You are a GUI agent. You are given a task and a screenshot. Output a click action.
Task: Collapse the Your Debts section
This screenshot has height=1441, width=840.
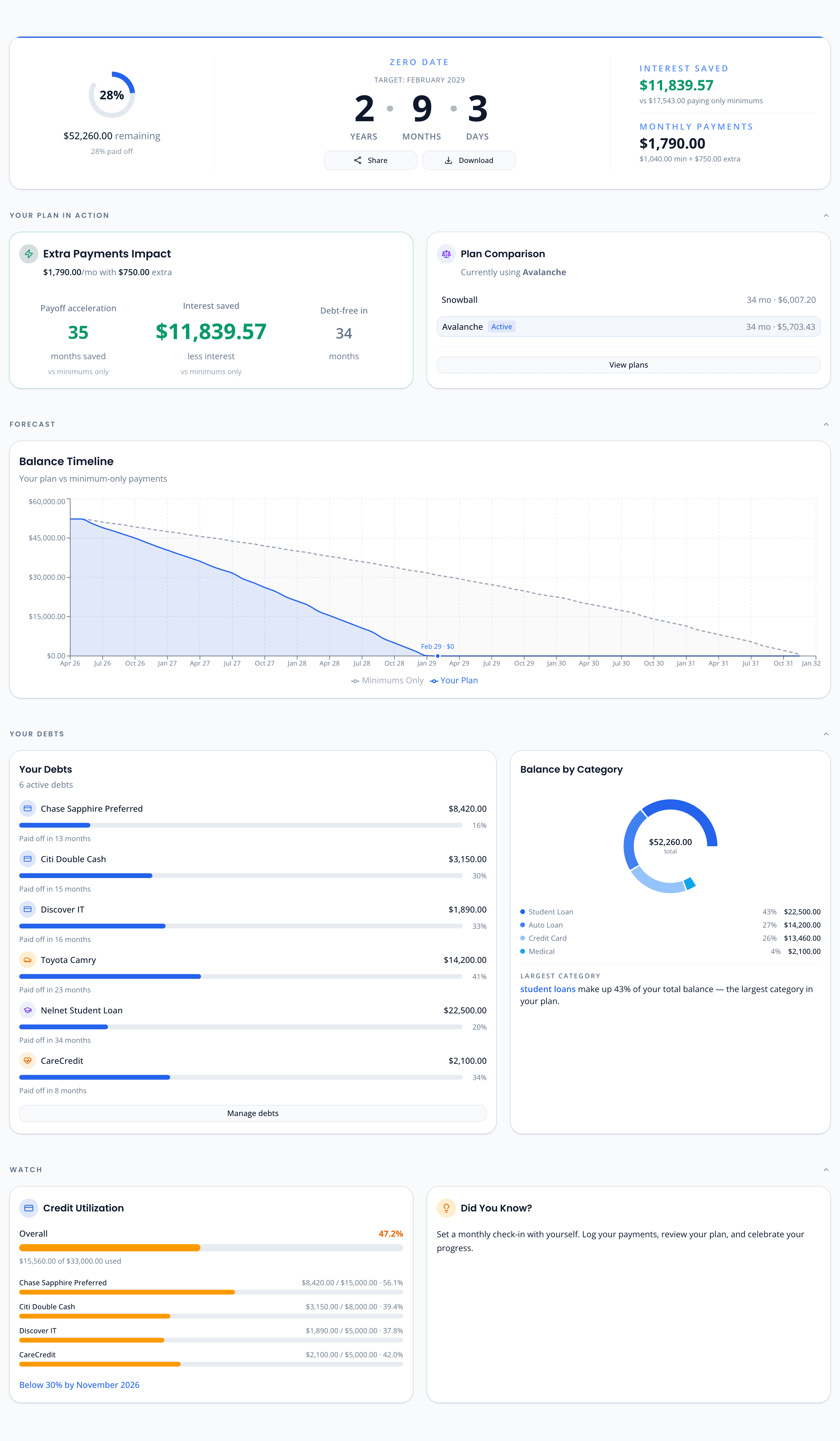click(x=826, y=734)
